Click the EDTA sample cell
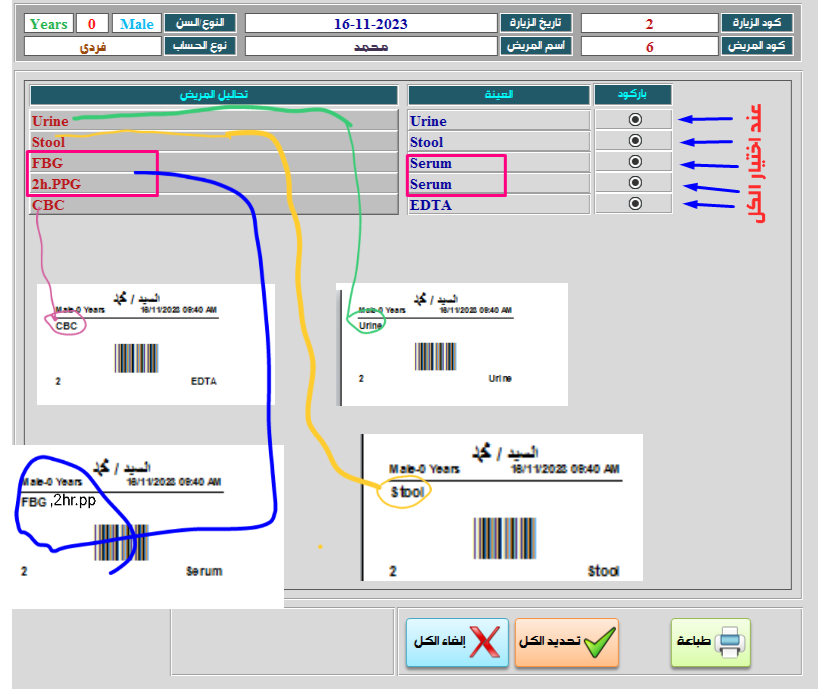818x689 pixels. click(499, 204)
